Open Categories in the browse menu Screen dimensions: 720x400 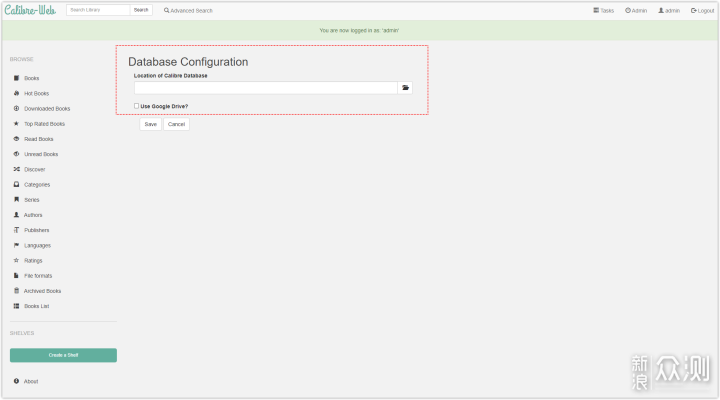point(37,185)
